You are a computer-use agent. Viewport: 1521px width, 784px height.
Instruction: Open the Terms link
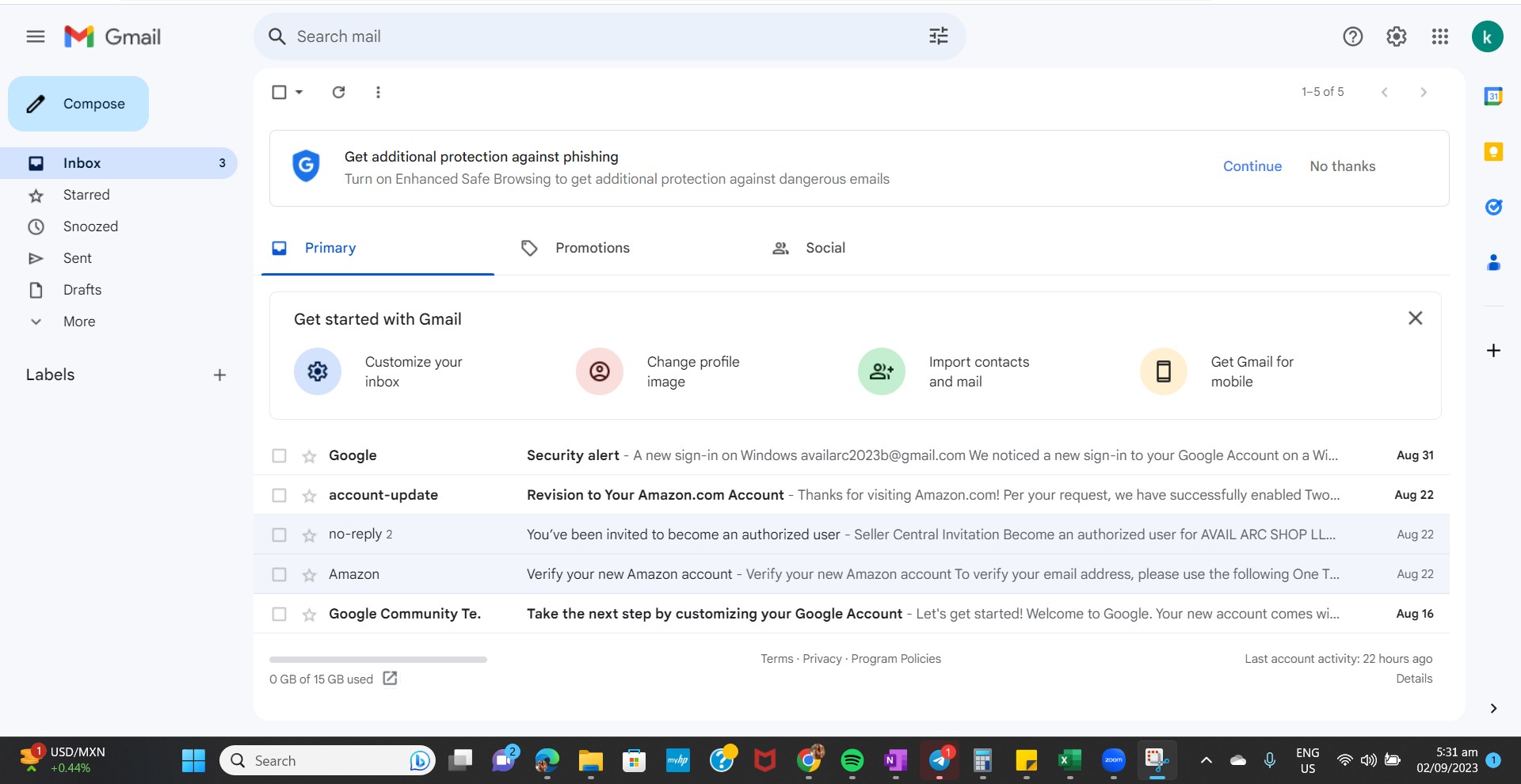pos(776,659)
